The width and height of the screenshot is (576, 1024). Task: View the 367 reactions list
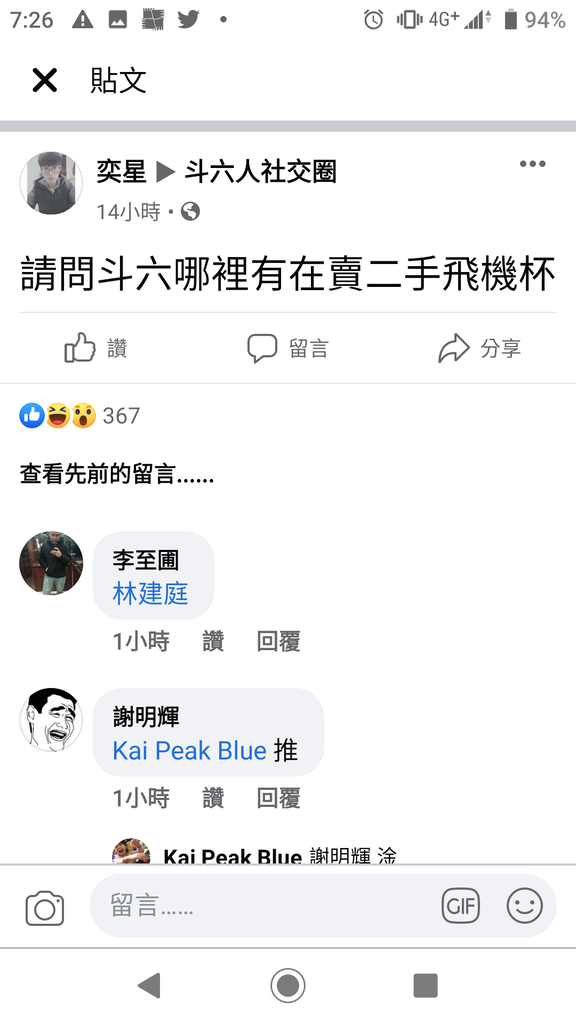[x=121, y=415]
